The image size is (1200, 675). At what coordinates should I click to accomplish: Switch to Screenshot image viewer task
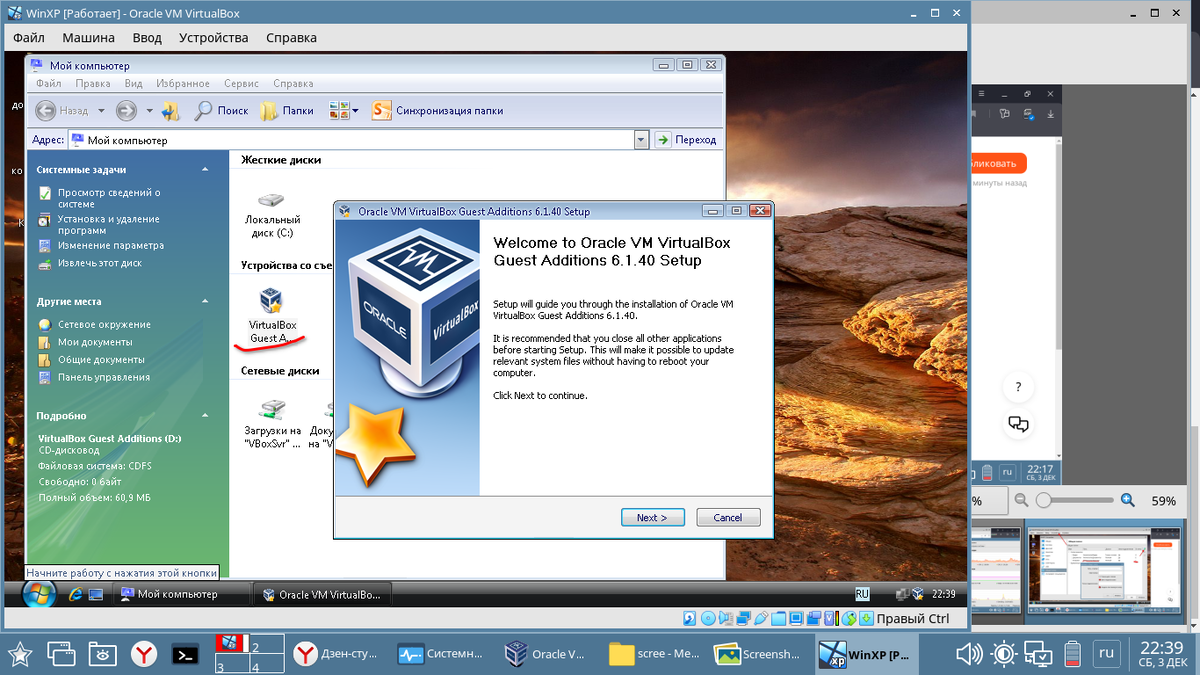(x=759, y=654)
